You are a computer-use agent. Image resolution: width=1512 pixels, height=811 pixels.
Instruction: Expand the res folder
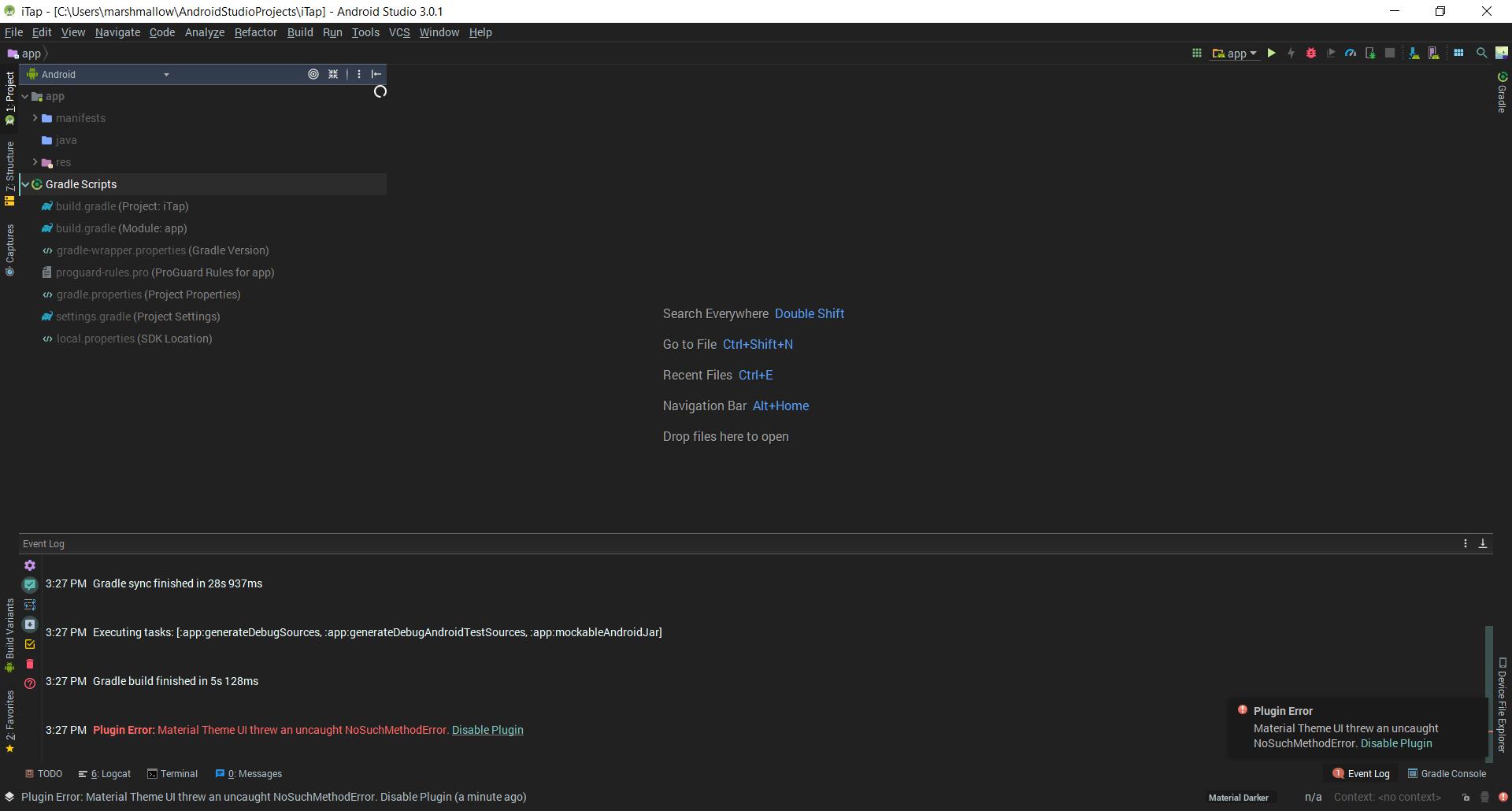[35, 162]
